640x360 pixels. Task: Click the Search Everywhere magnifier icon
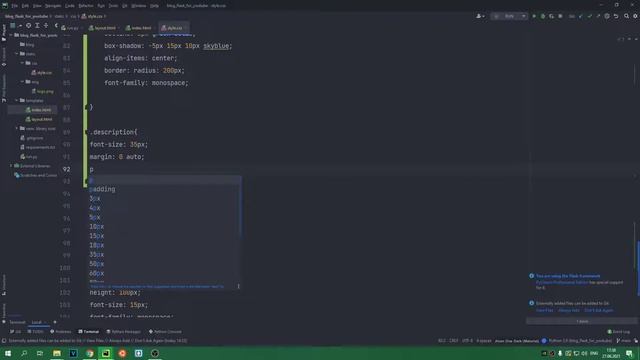coord(627,16)
